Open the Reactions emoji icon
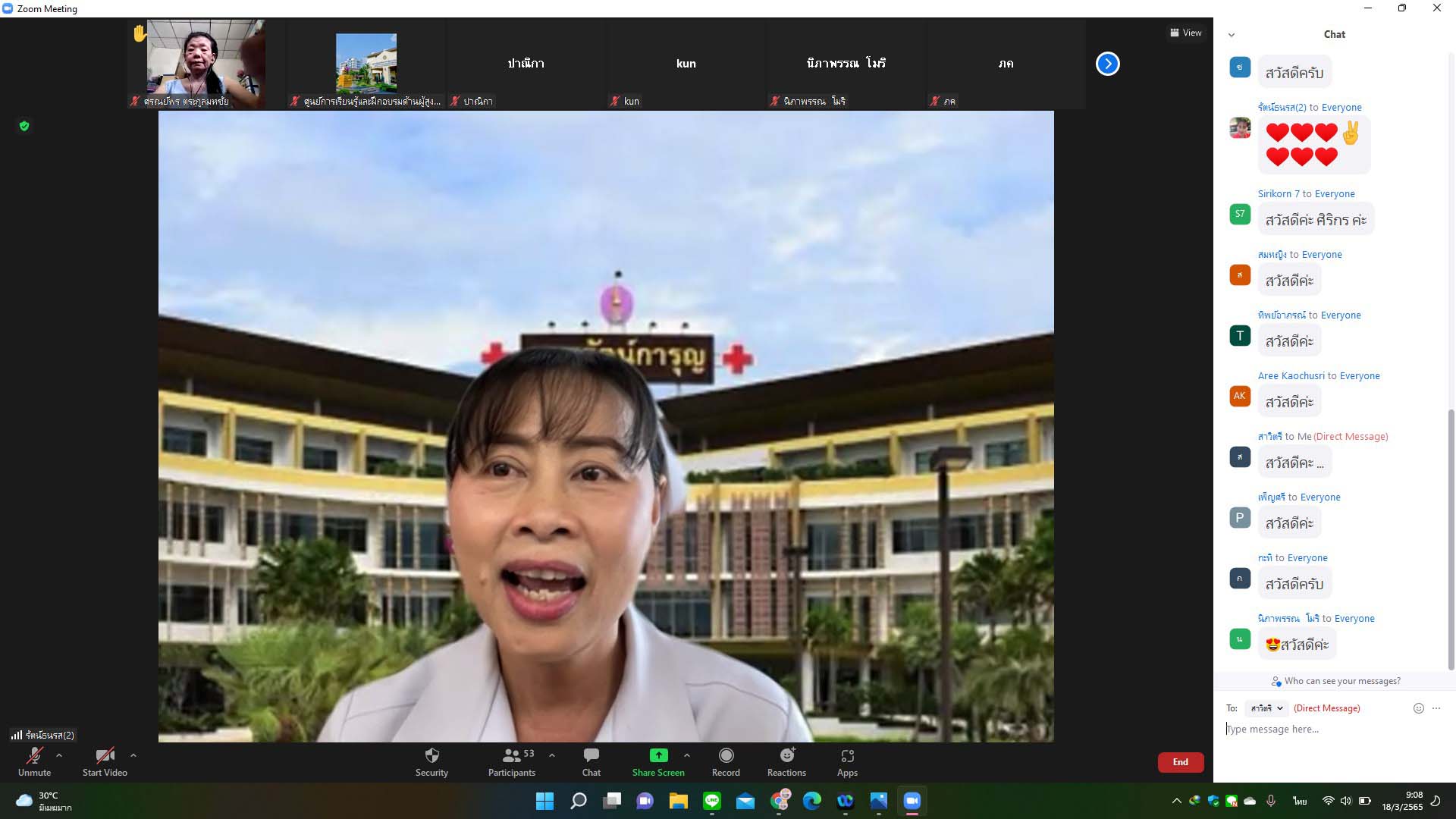 [786, 755]
